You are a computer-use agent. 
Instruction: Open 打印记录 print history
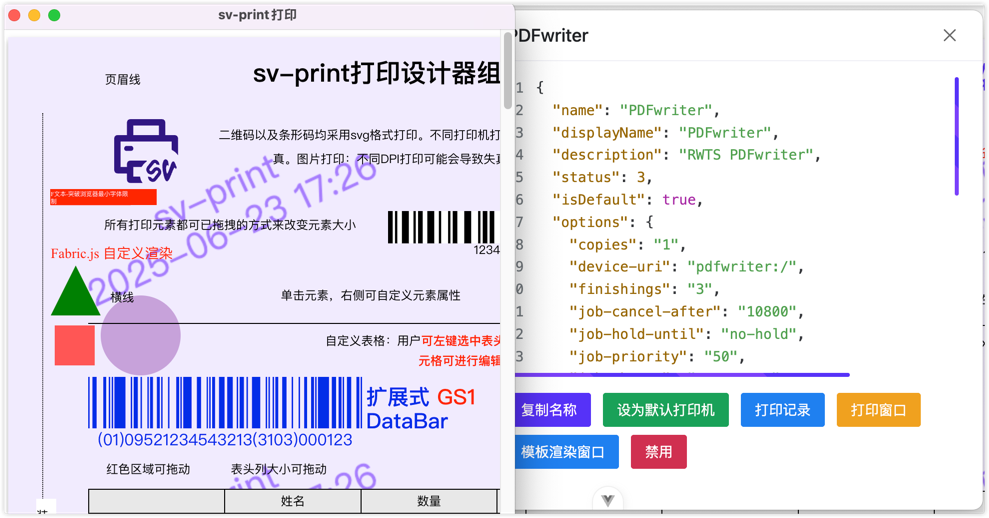pos(782,410)
